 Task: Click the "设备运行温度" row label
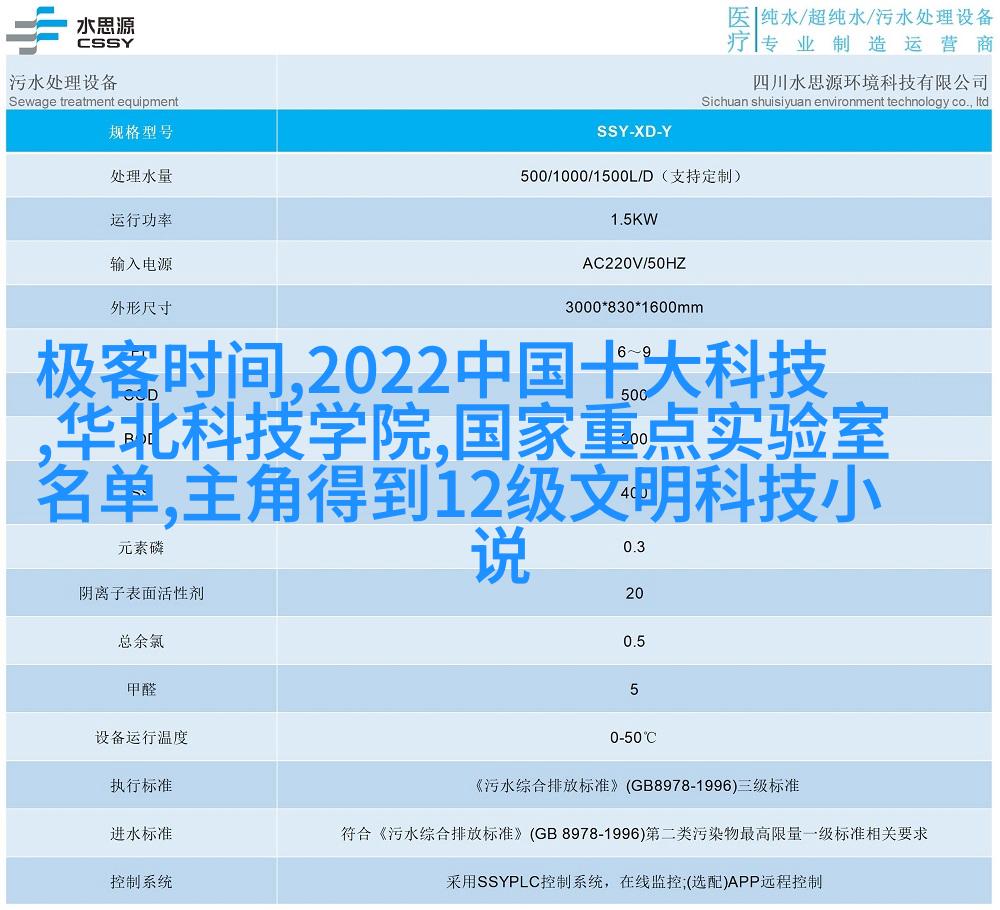(141, 738)
